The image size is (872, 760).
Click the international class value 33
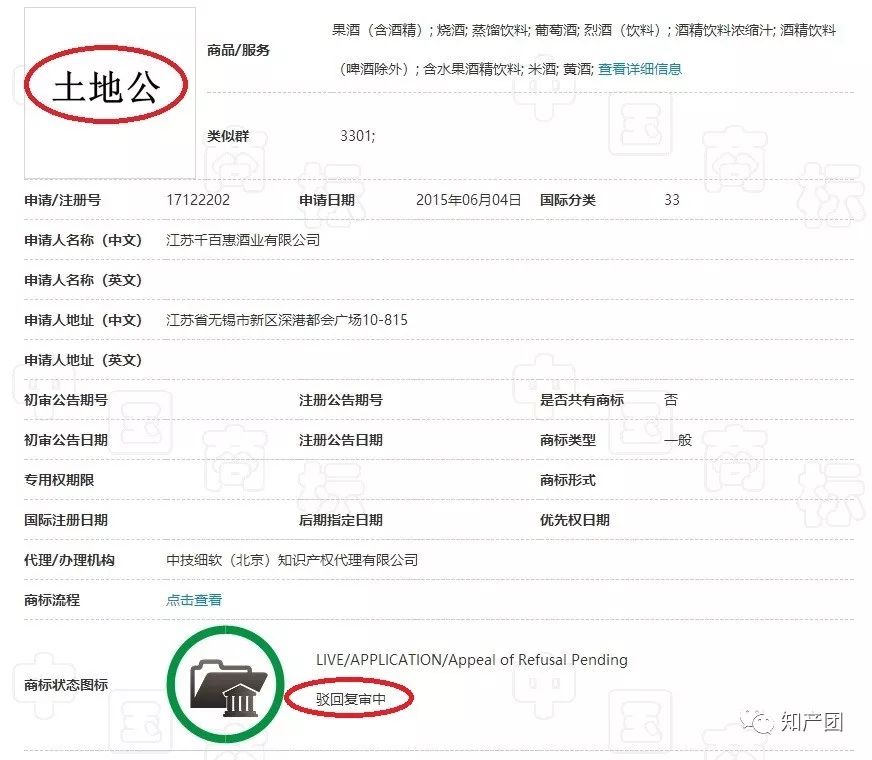pos(671,200)
